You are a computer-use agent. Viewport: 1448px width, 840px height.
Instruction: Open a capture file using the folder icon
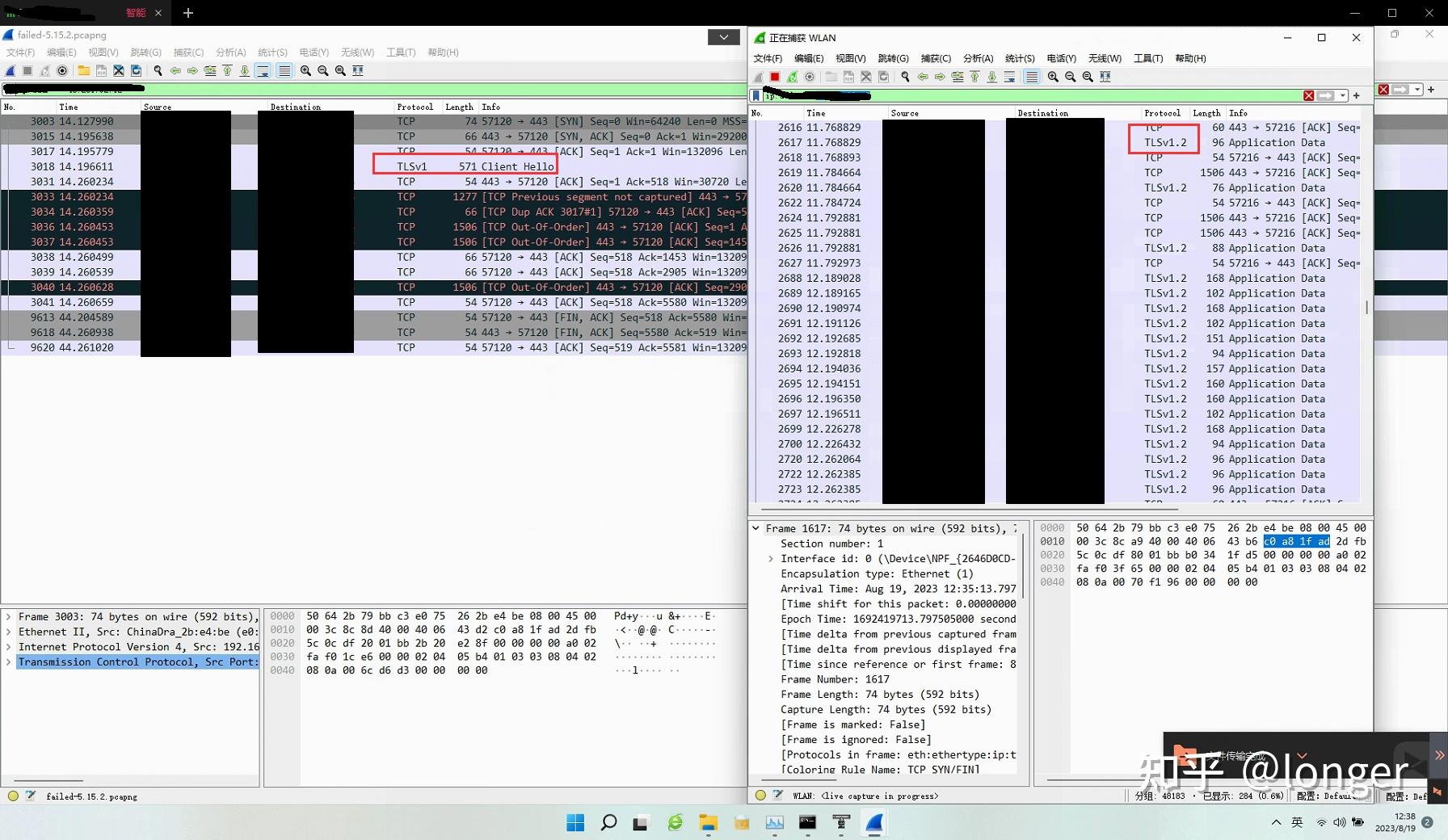[831, 77]
